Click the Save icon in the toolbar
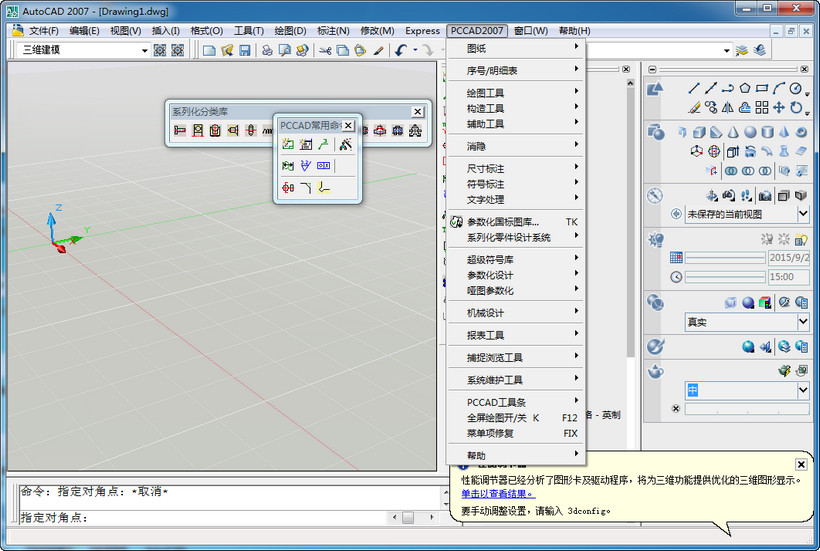The height and width of the screenshot is (551, 820). [x=244, y=50]
